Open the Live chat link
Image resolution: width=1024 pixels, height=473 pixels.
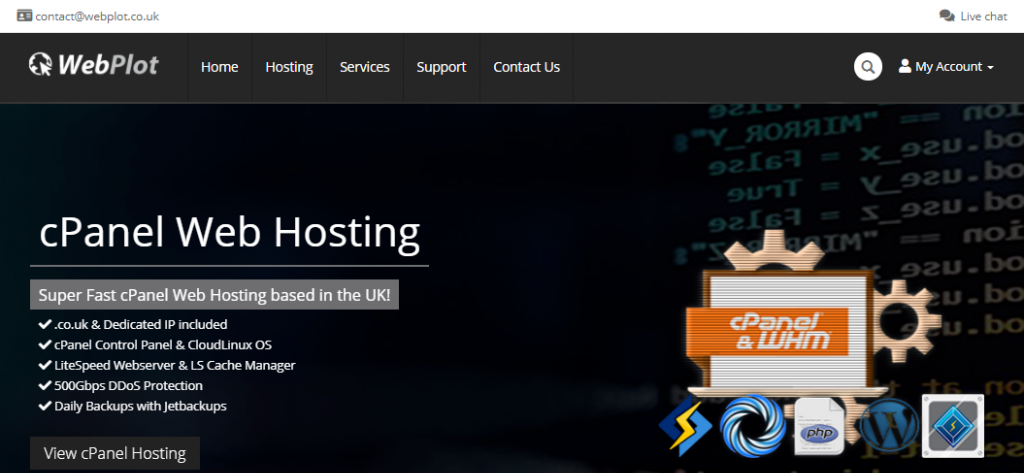click(984, 16)
